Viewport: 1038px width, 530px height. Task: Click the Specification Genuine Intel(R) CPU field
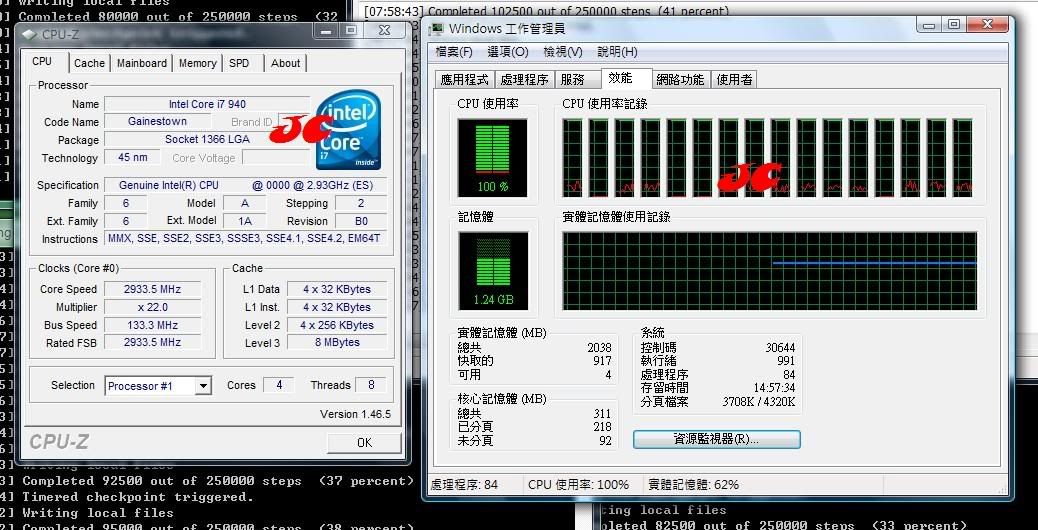246,185
